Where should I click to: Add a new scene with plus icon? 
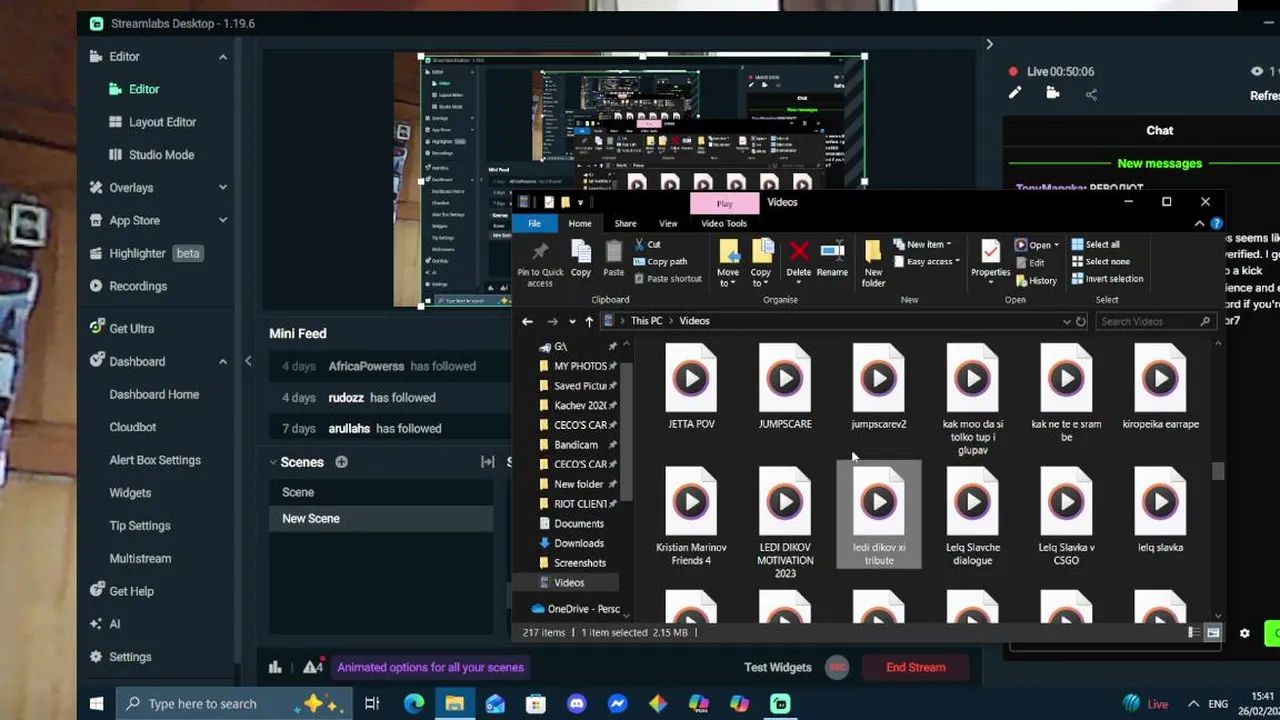(x=341, y=462)
